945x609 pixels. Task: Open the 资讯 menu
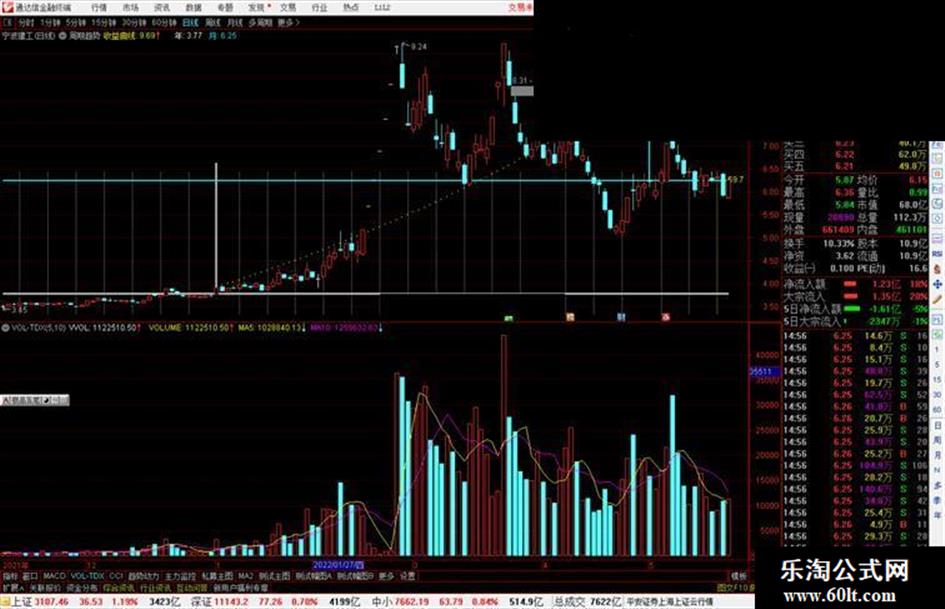162,8
